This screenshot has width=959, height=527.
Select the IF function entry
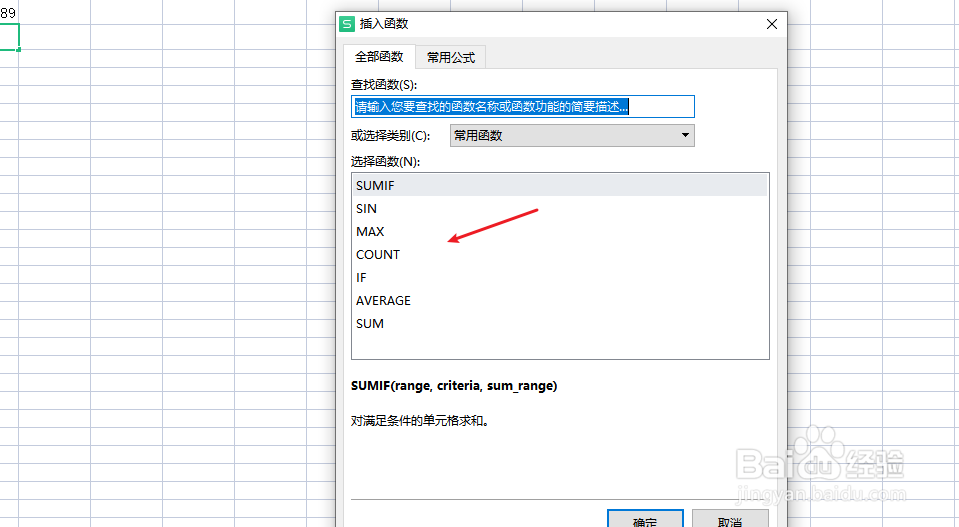point(560,278)
